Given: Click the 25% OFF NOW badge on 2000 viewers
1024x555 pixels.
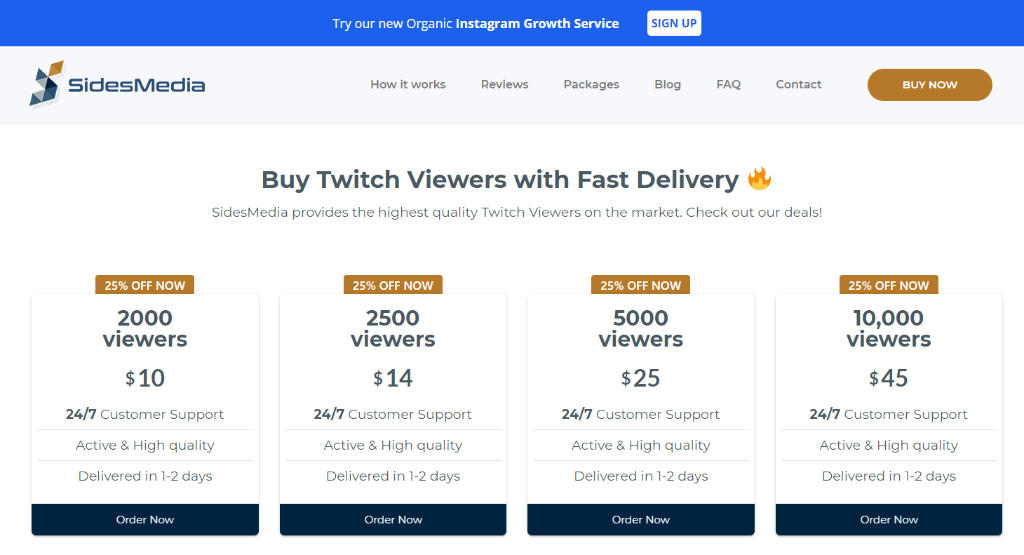Looking at the screenshot, I should point(145,285).
